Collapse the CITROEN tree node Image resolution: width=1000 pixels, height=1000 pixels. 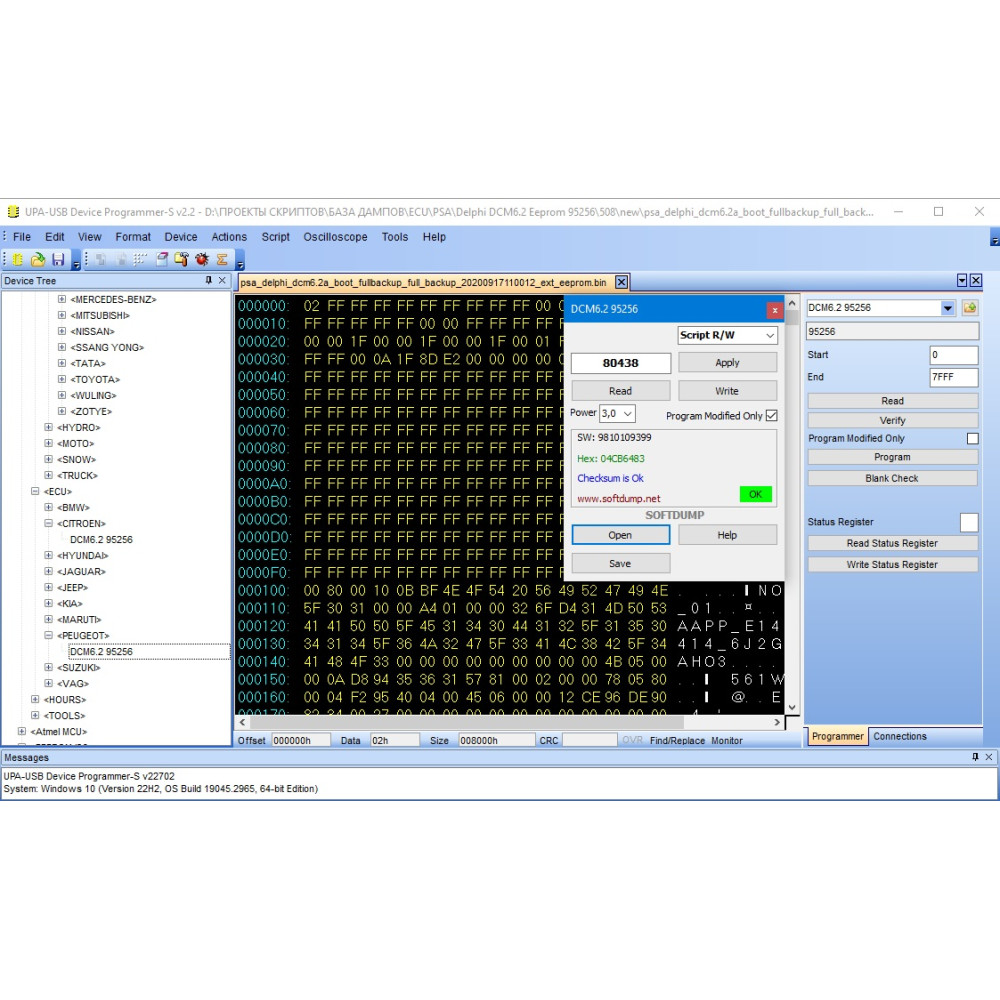point(48,524)
